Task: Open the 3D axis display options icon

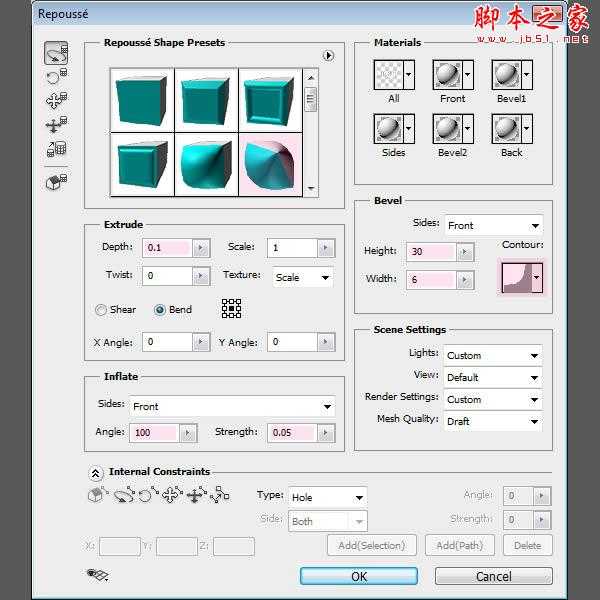Action: click(98, 575)
